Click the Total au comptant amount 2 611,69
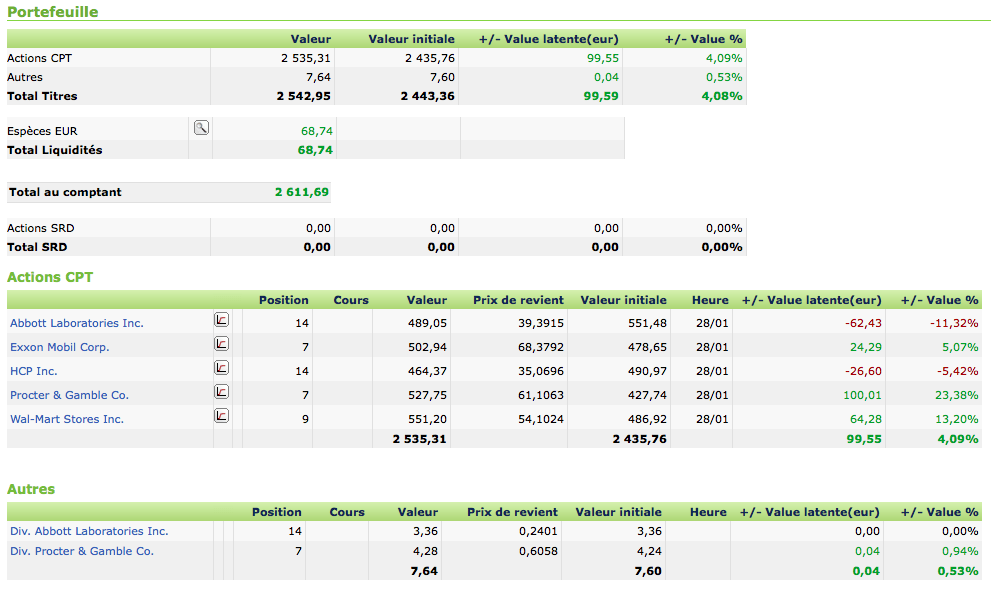 302,192
